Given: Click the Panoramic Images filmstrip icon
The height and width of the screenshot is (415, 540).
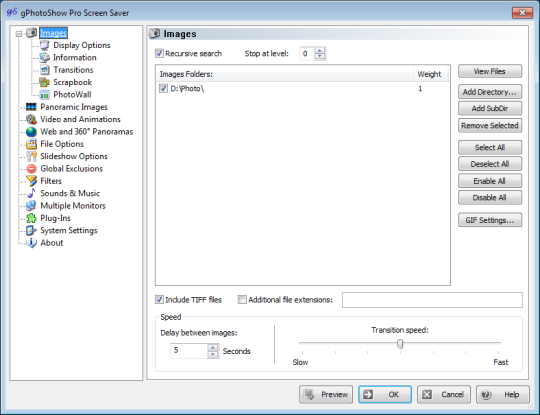Looking at the screenshot, I should [31, 107].
